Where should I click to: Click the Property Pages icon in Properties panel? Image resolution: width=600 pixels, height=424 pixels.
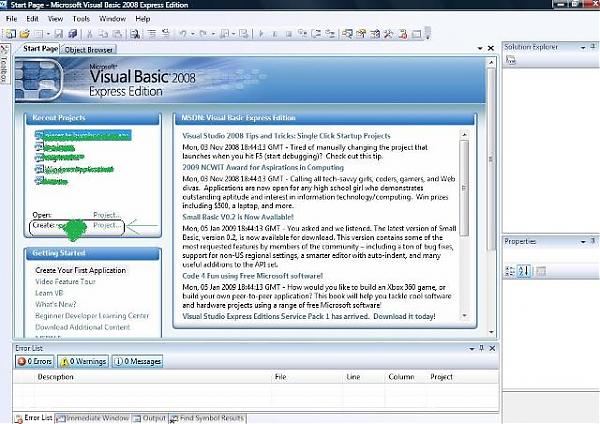click(x=540, y=271)
